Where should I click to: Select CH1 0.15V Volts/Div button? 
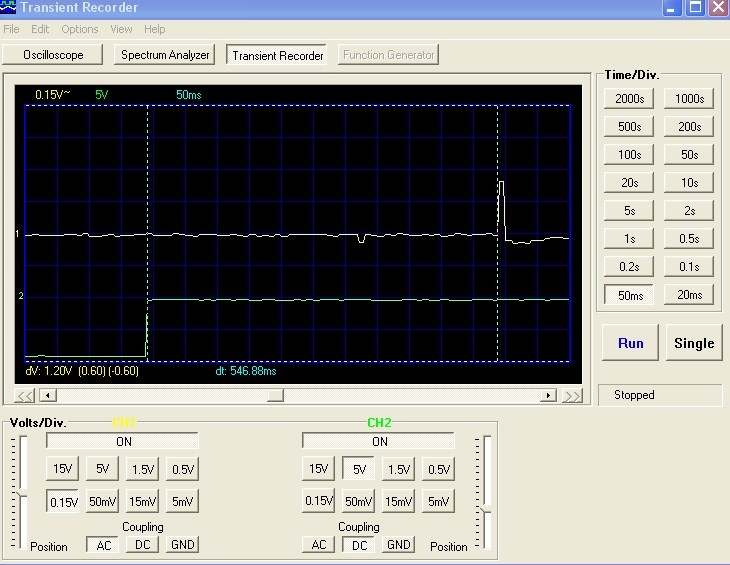[x=63, y=502]
